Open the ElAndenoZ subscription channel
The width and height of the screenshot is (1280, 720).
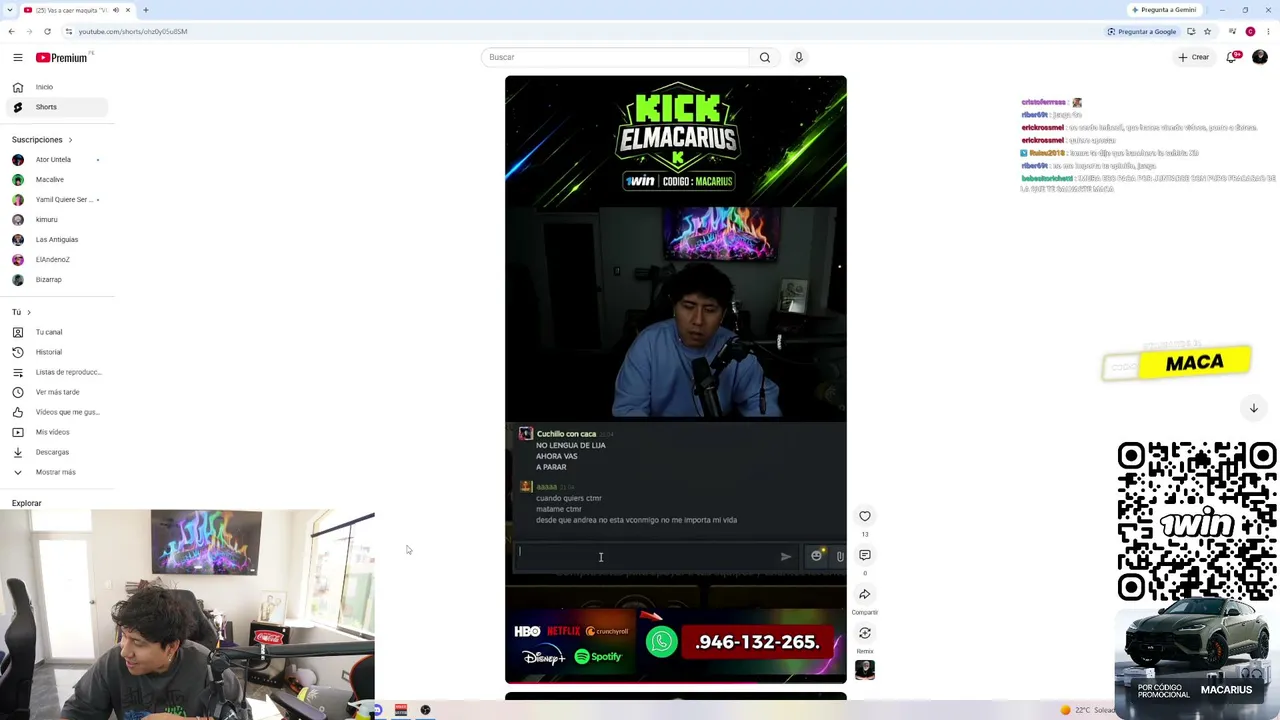point(56,260)
